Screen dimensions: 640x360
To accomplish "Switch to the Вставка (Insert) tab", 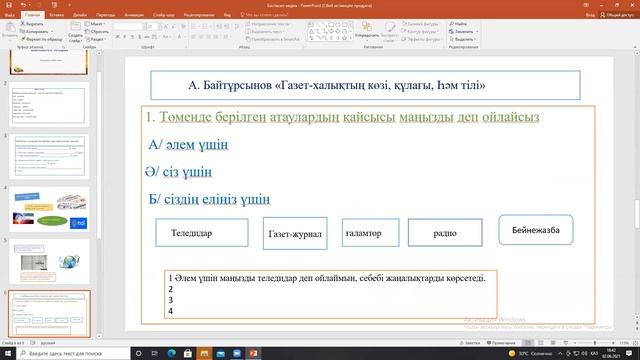I will (56, 15).
